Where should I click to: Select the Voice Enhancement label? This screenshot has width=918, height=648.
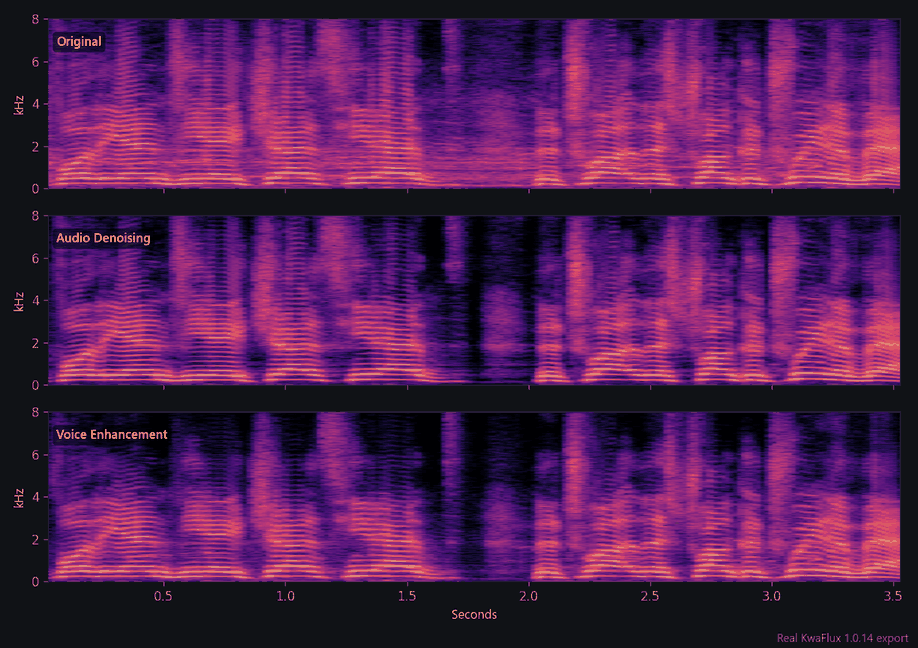pos(112,435)
